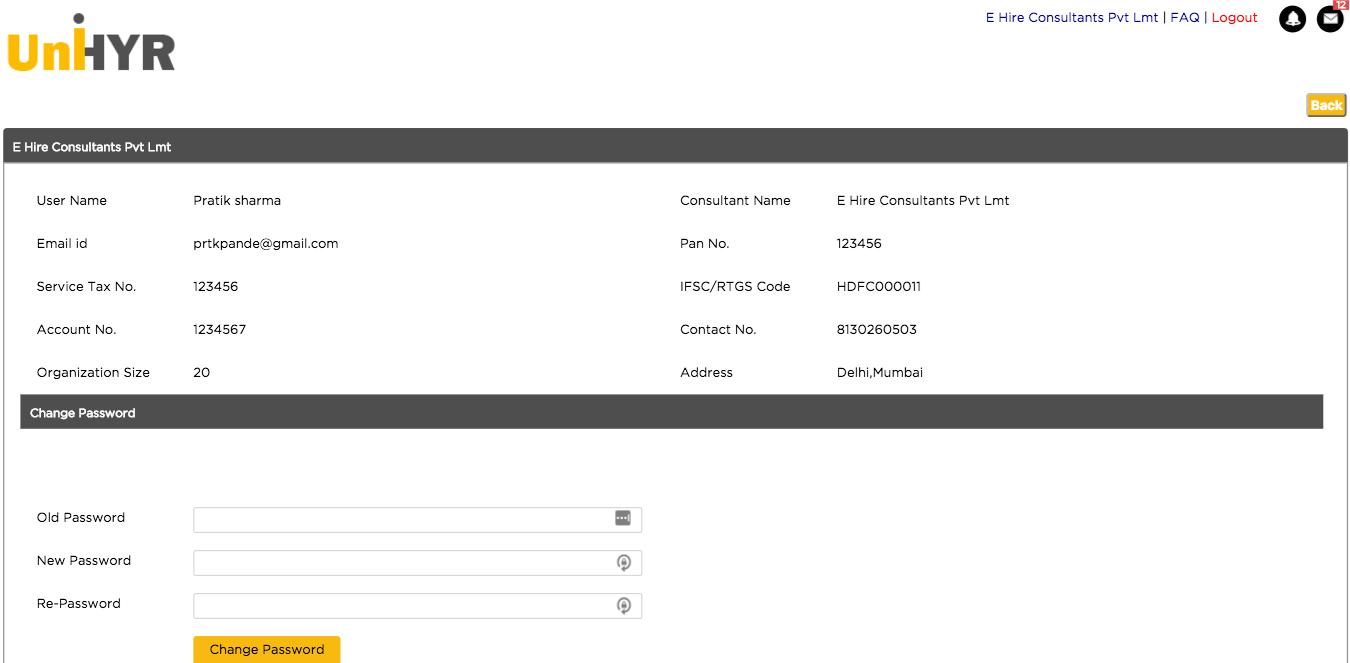Image resolution: width=1350 pixels, height=663 pixels.
Task: Focus the Old Password input field
Action: (417, 519)
